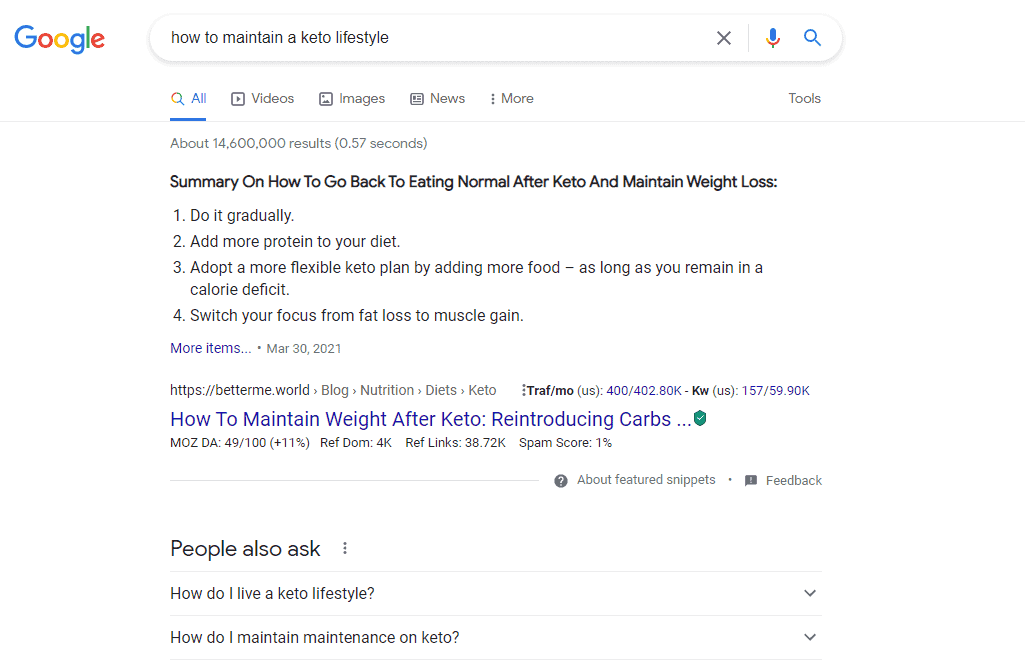Screen dimensions: 1025x667
Task: Click the green shield icon beside result title
Action: pyautogui.click(x=700, y=419)
